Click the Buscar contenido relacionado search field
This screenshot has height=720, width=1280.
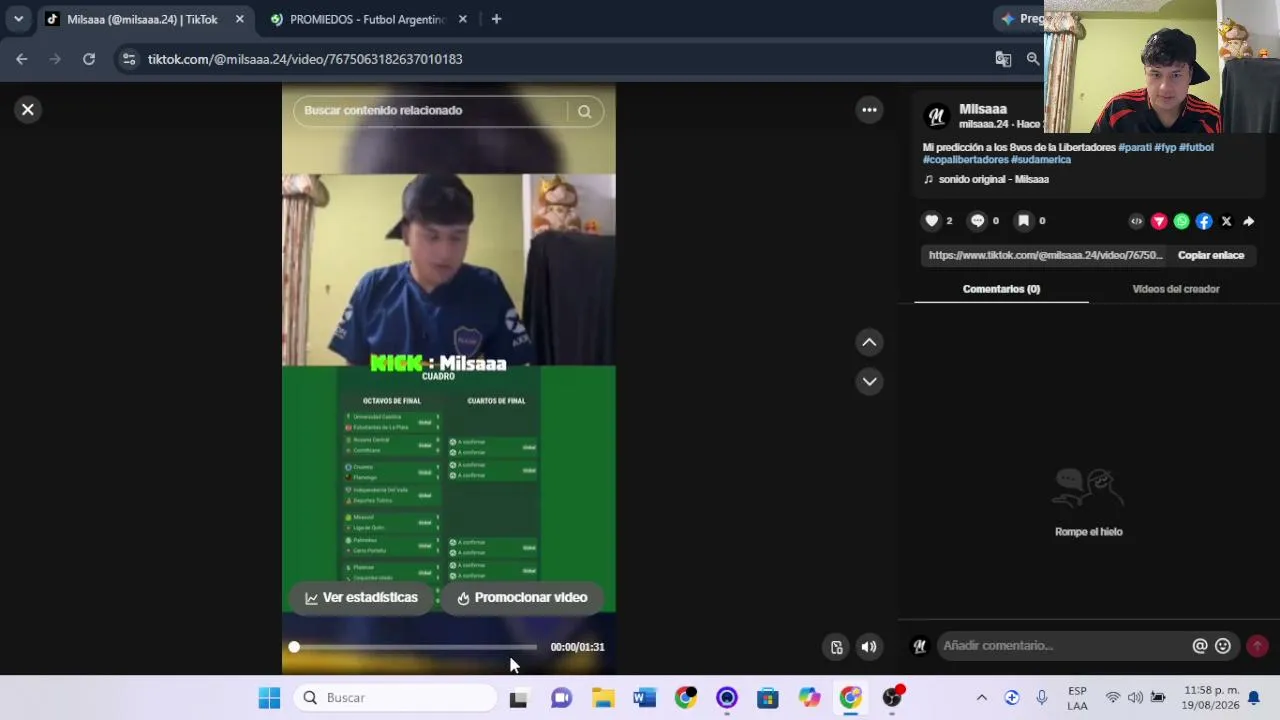tap(432, 111)
